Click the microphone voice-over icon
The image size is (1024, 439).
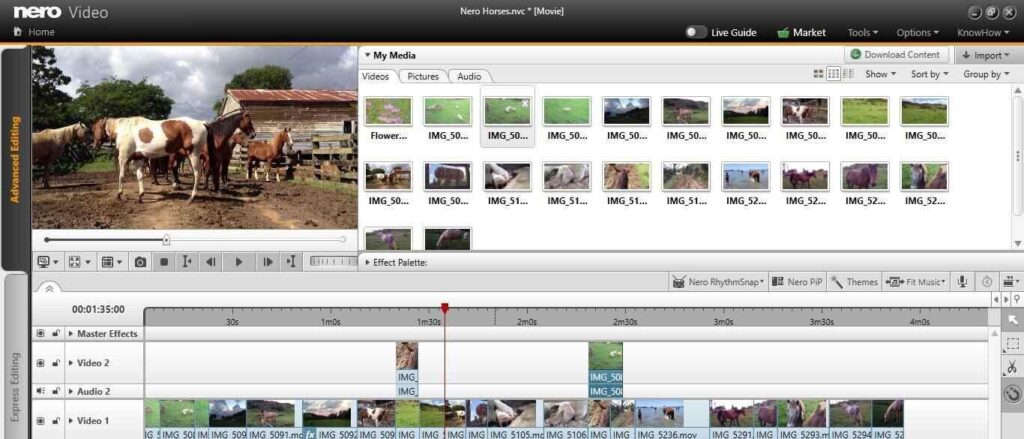962,282
